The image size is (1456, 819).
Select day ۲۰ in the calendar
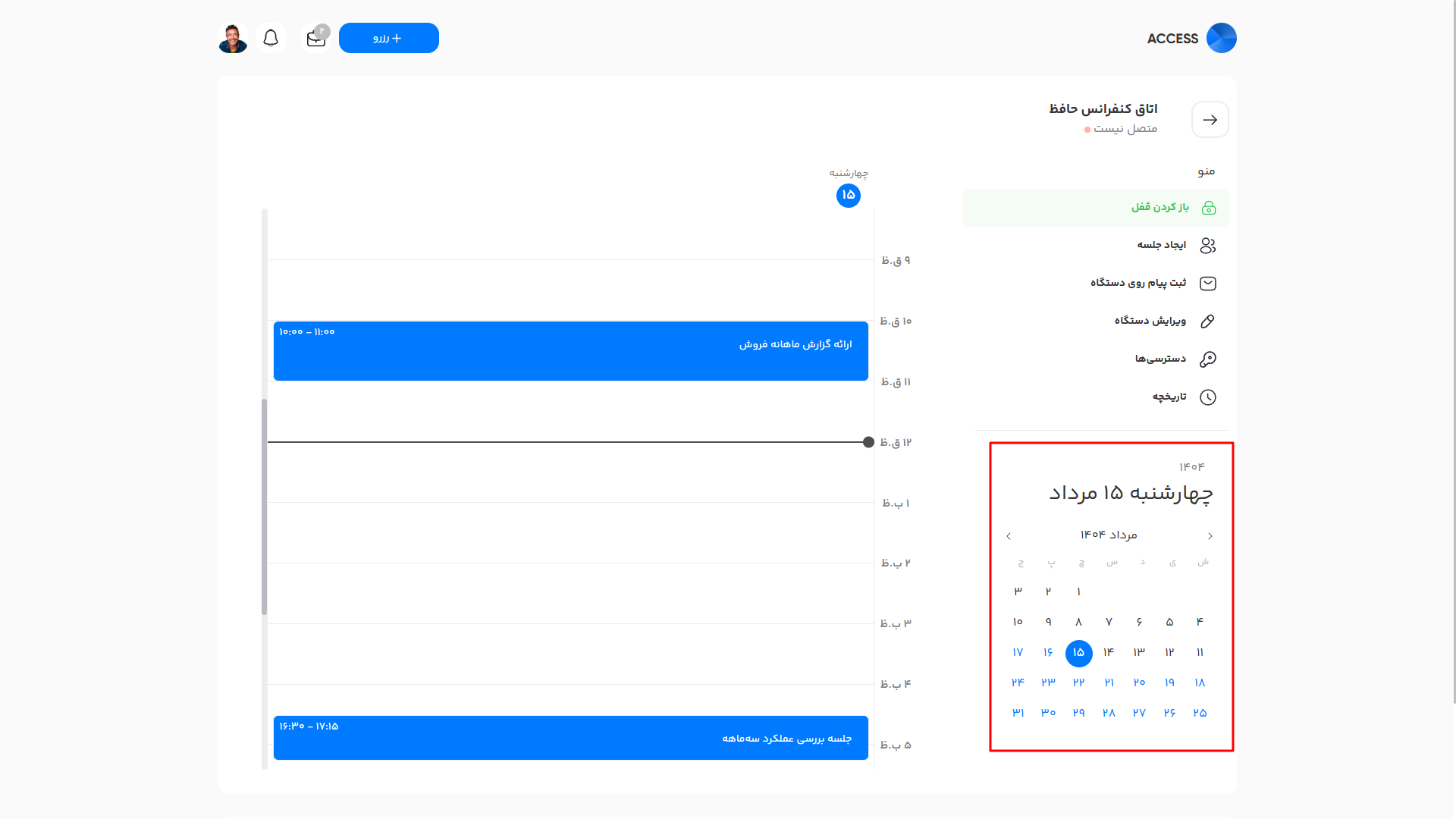[x=1139, y=682]
